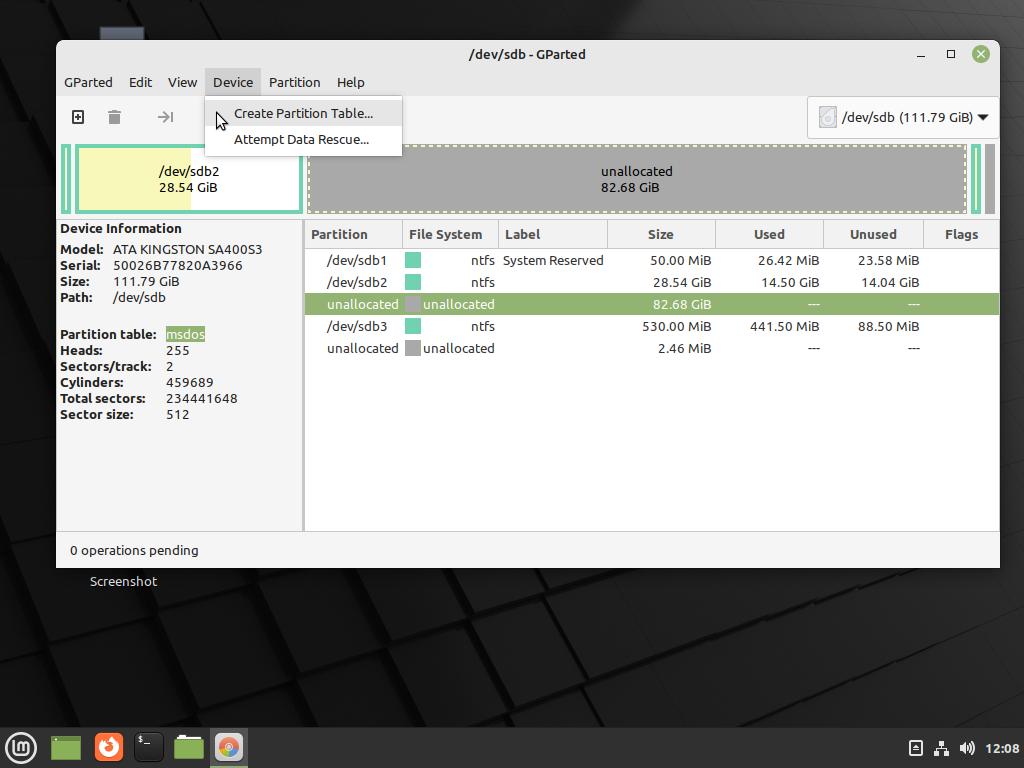
Task: Open the network tray icon
Action: coord(941,748)
